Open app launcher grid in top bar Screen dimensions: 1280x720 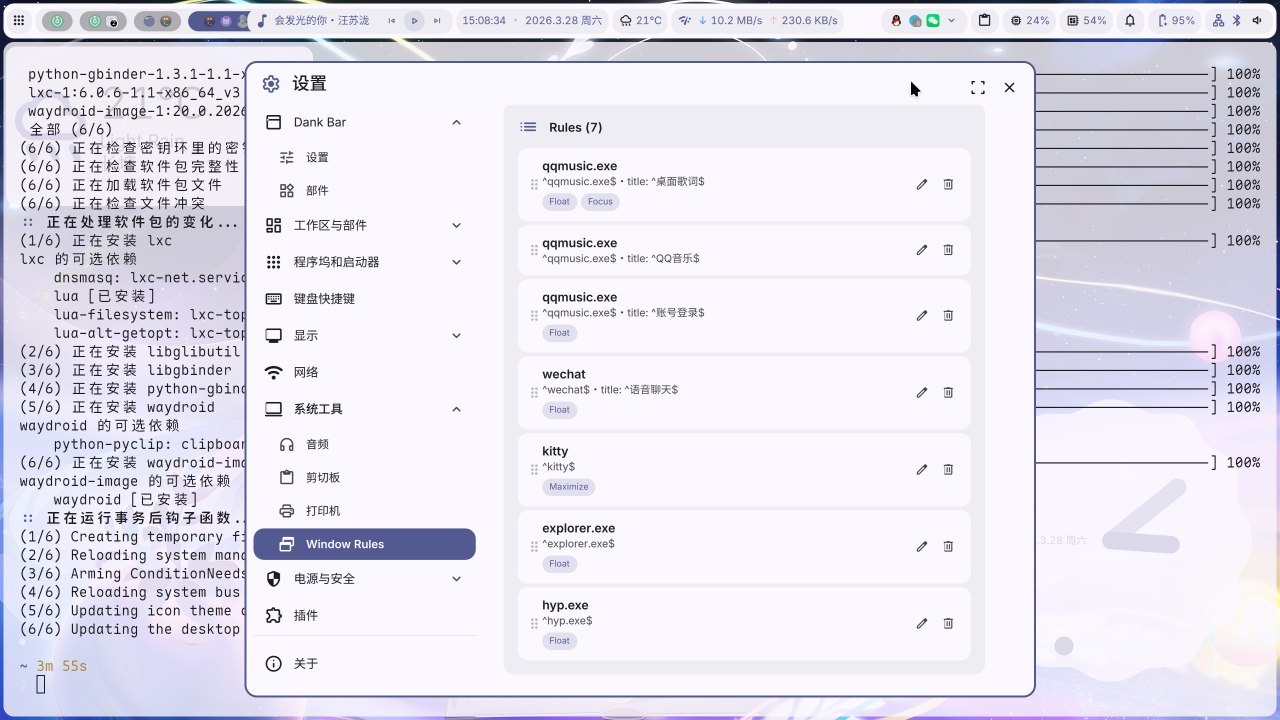point(19,20)
